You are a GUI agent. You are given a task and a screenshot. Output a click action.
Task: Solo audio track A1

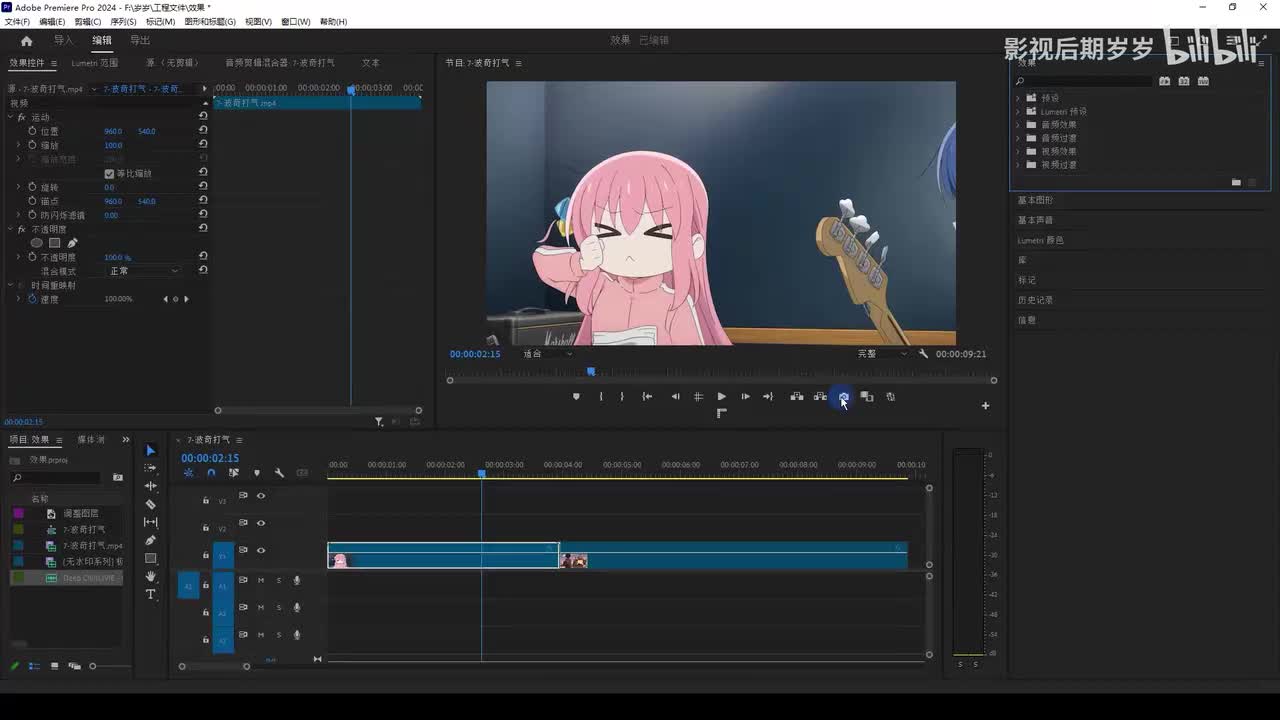coord(279,580)
